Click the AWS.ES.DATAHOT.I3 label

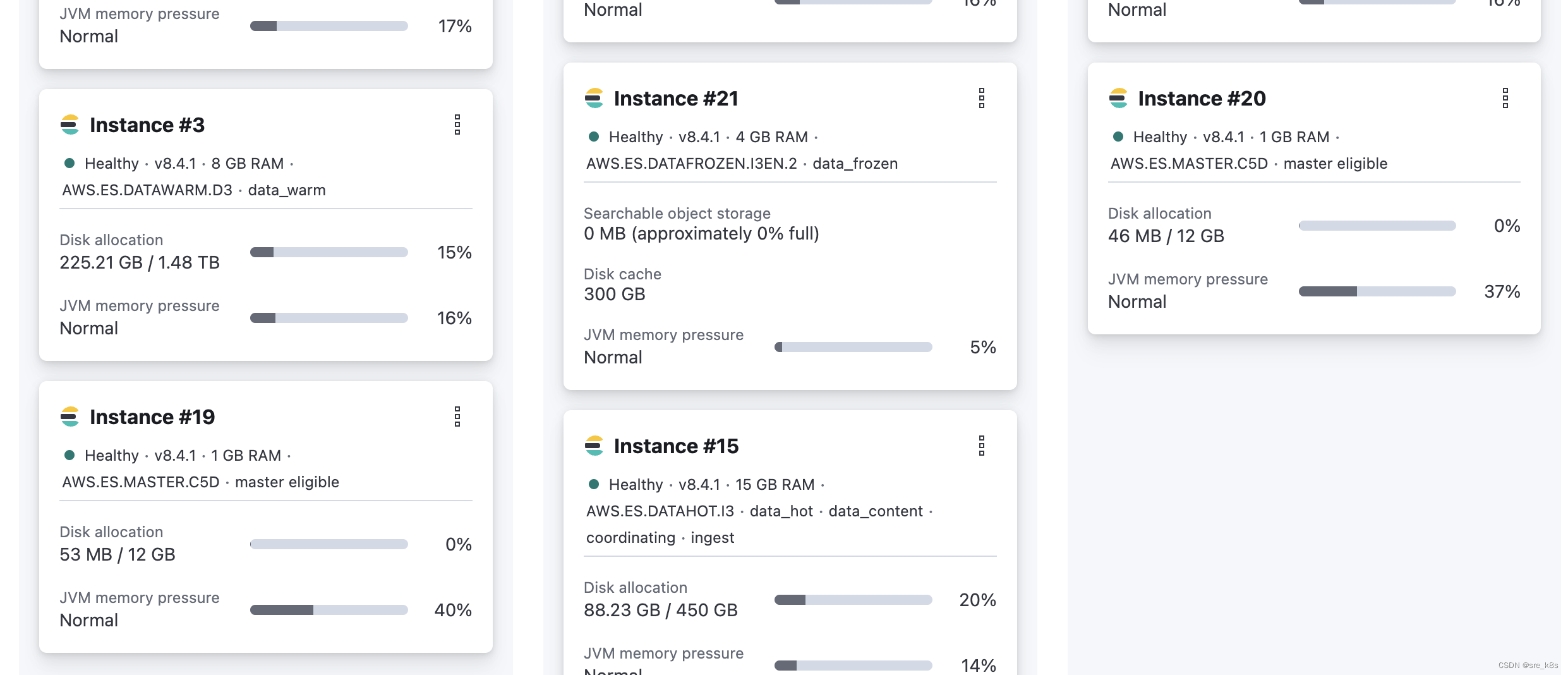coord(660,511)
